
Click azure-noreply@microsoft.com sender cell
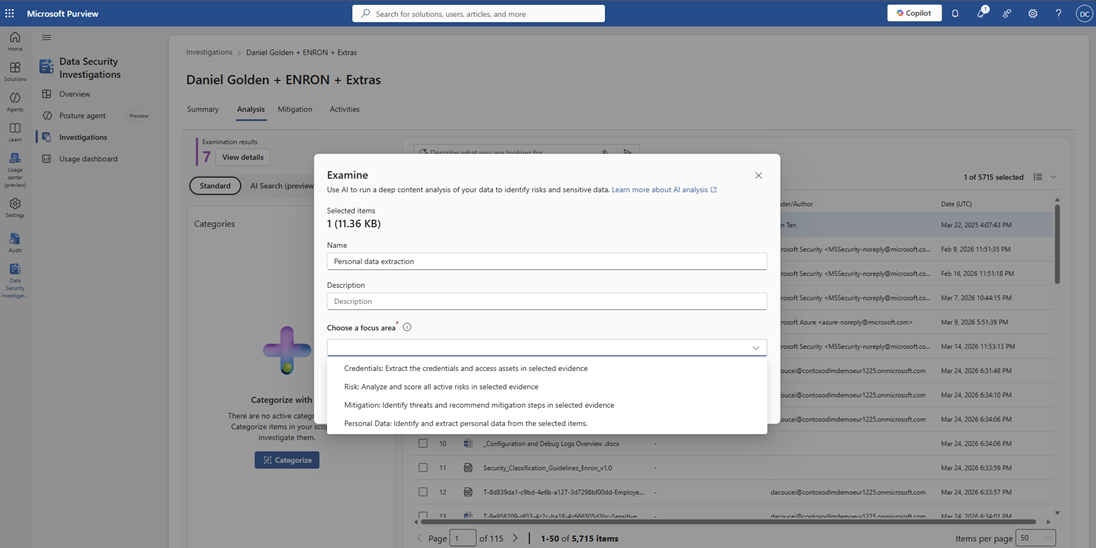846,322
